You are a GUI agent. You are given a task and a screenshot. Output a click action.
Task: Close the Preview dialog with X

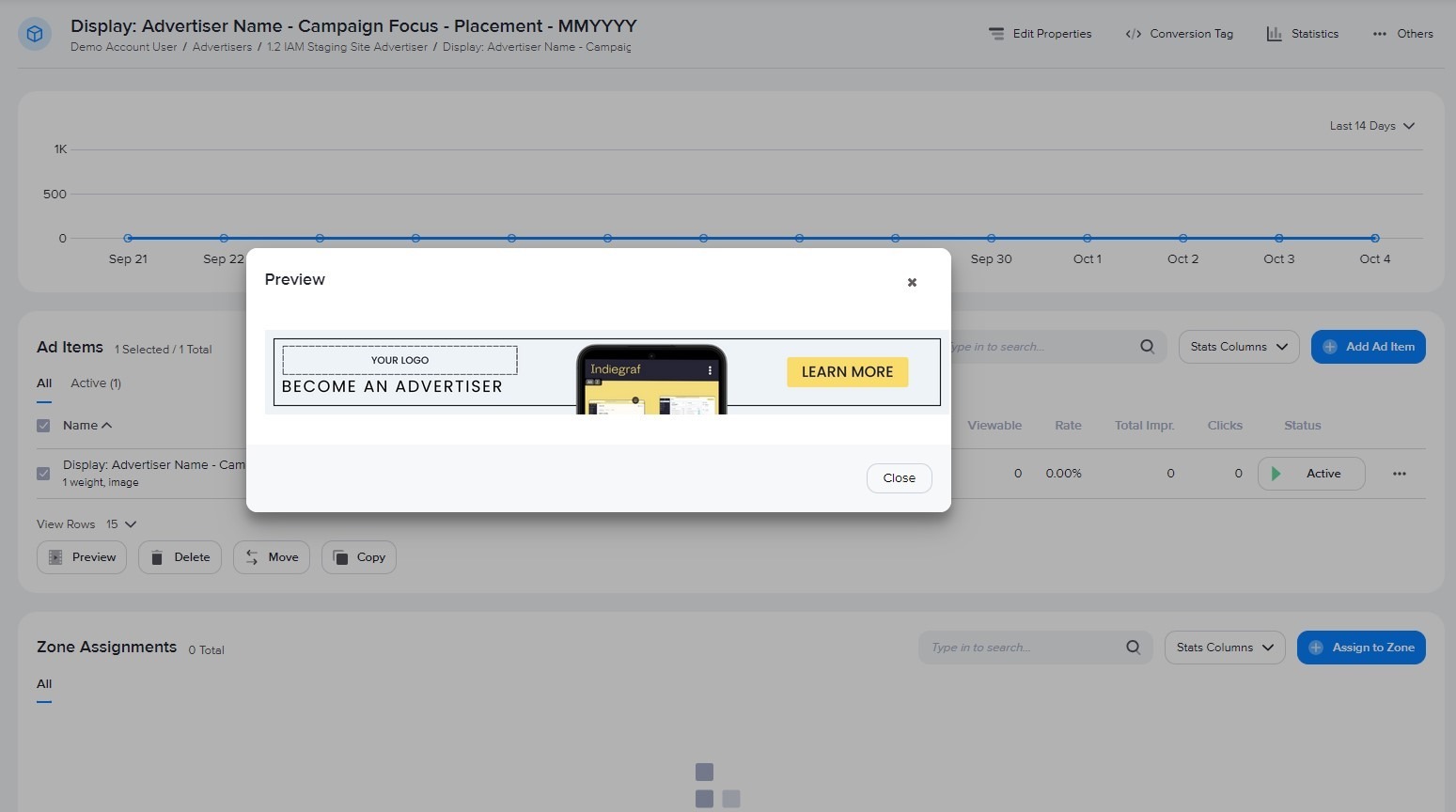coord(912,282)
